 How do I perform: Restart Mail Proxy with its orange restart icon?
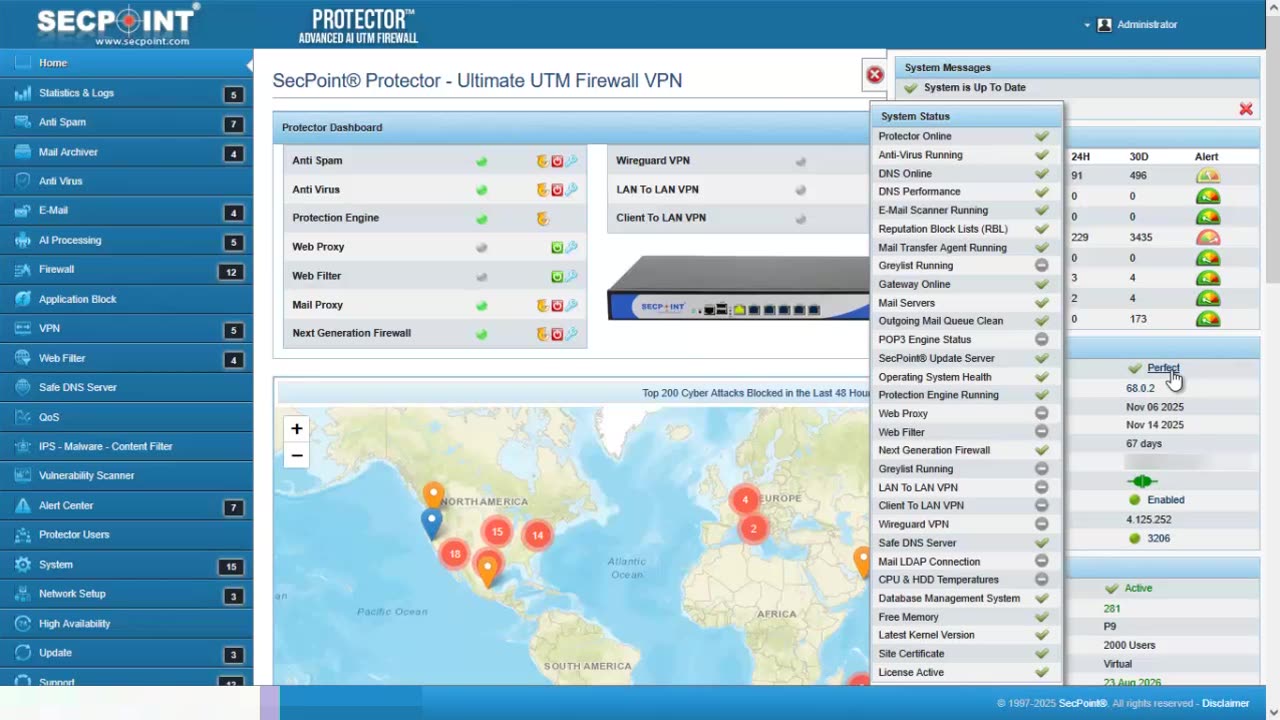(x=543, y=306)
